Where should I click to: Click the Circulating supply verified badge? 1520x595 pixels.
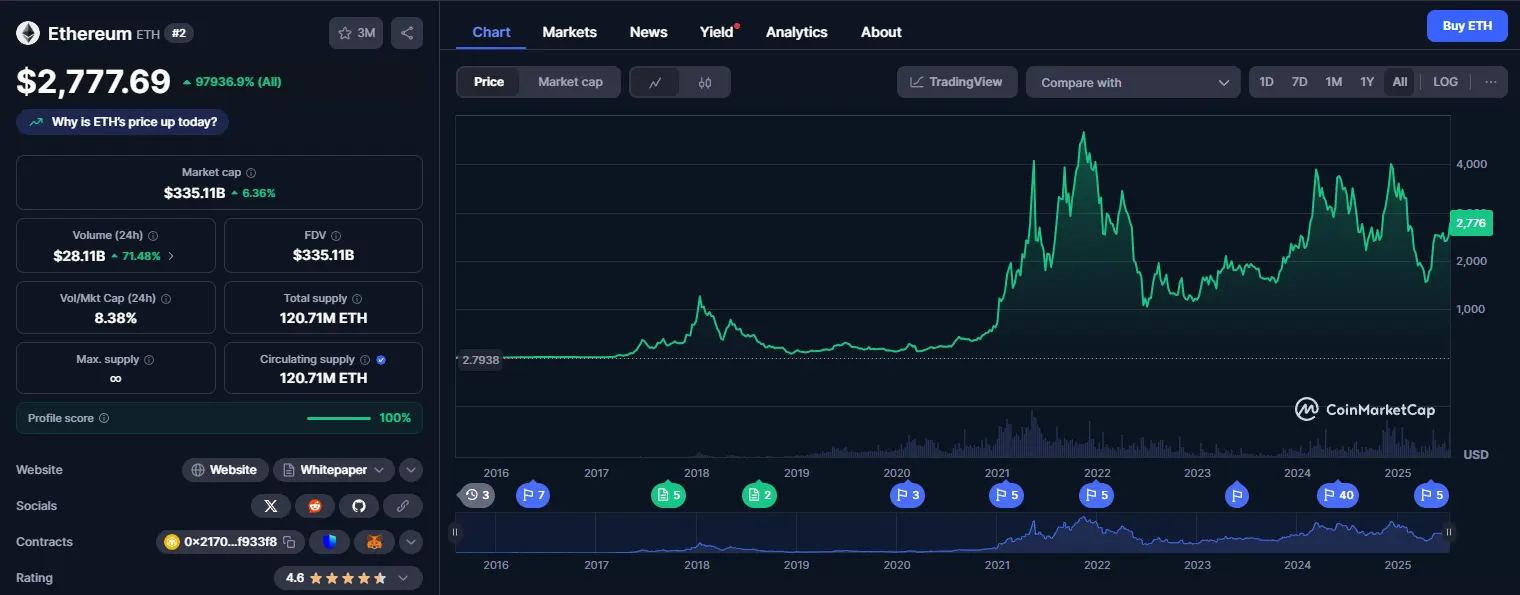click(381, 360)
